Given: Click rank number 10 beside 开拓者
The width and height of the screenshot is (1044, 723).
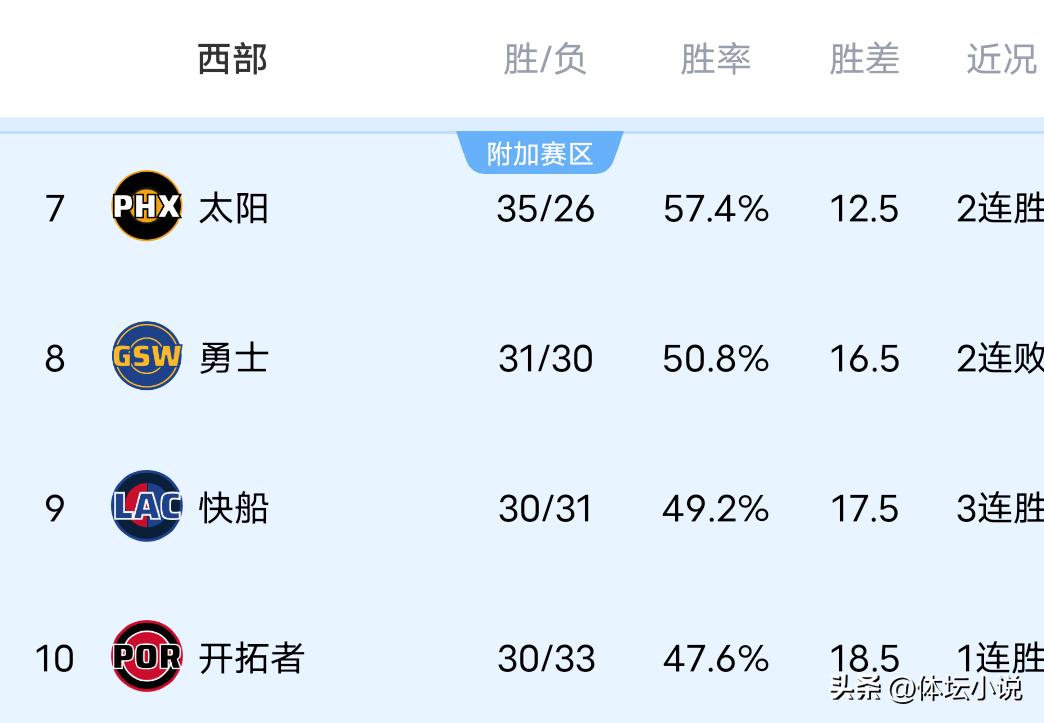Looking at the screenshot, I should [54, 659].
